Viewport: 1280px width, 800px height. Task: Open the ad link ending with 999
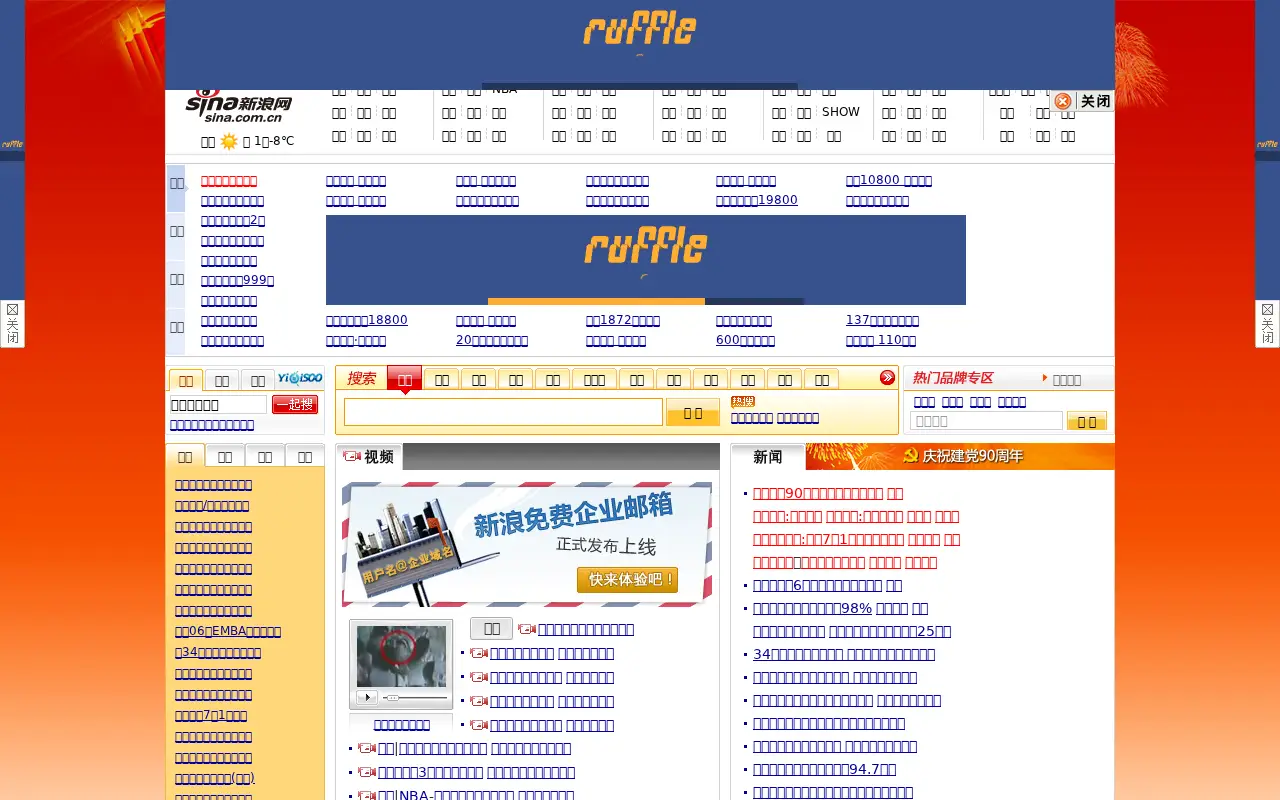(237, 280)
